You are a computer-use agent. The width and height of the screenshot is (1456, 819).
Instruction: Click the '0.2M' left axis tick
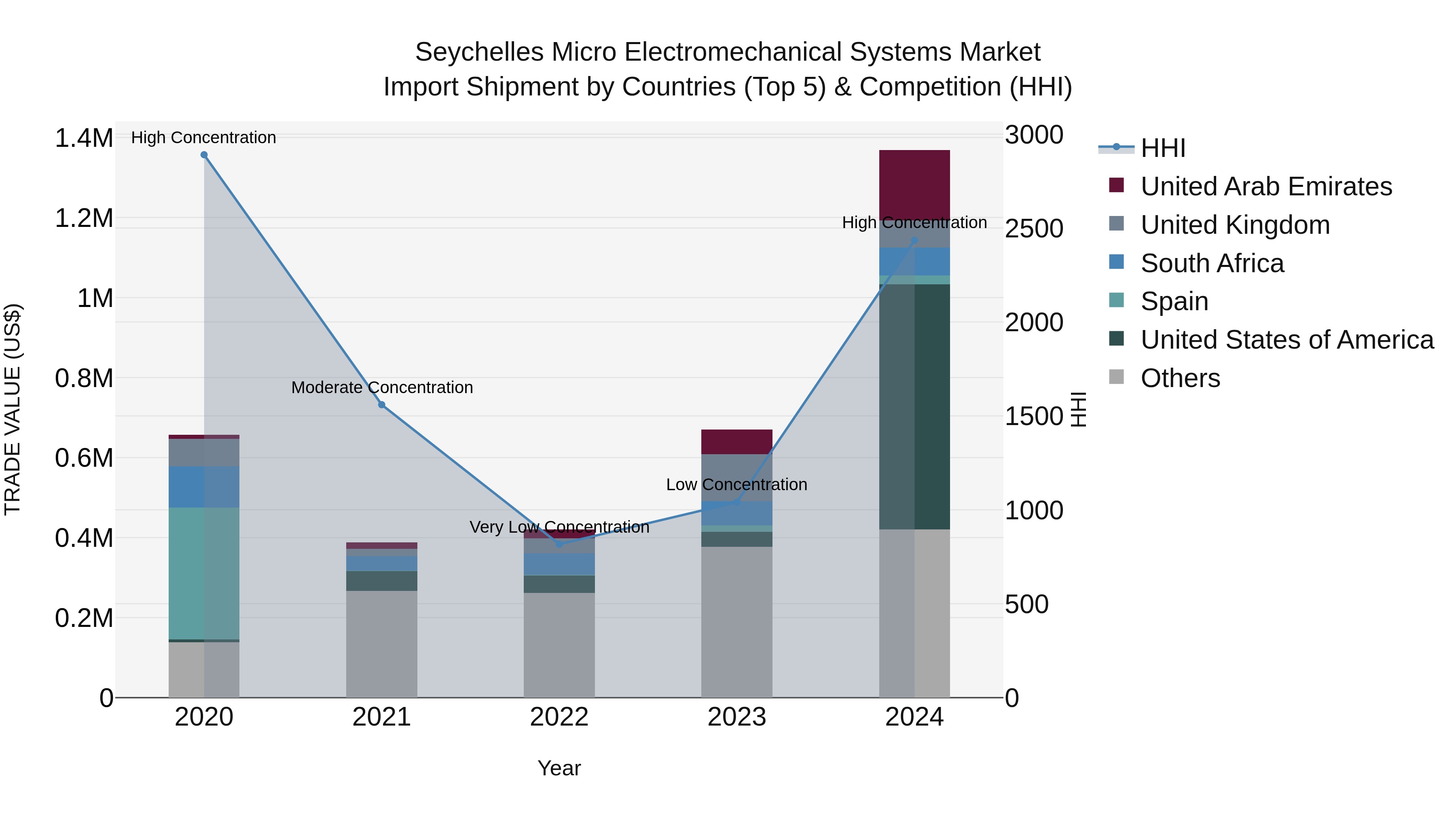pyautogui.click(x=84, y=618)
